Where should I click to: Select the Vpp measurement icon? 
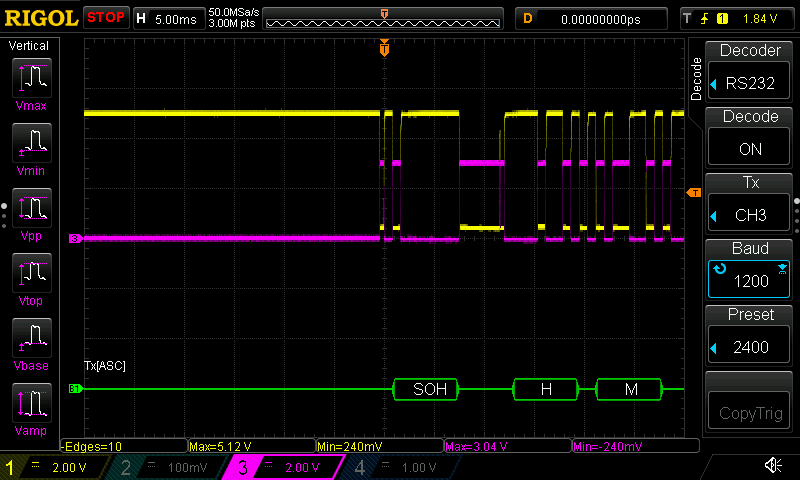coord(31,214)
